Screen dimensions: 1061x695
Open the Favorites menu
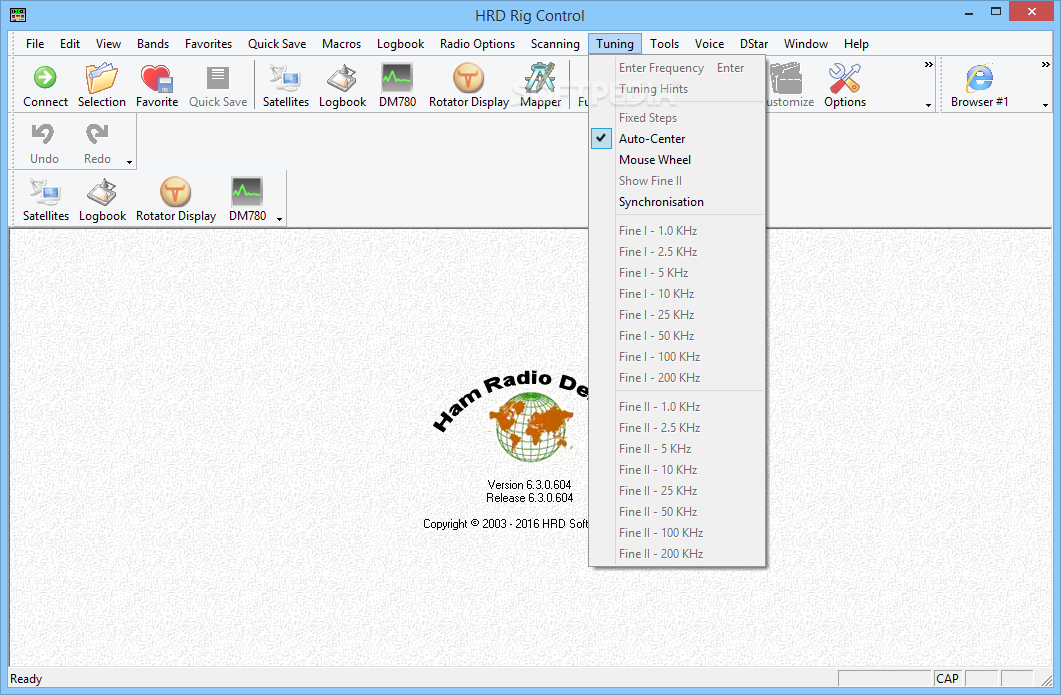(x=208, y=44)
